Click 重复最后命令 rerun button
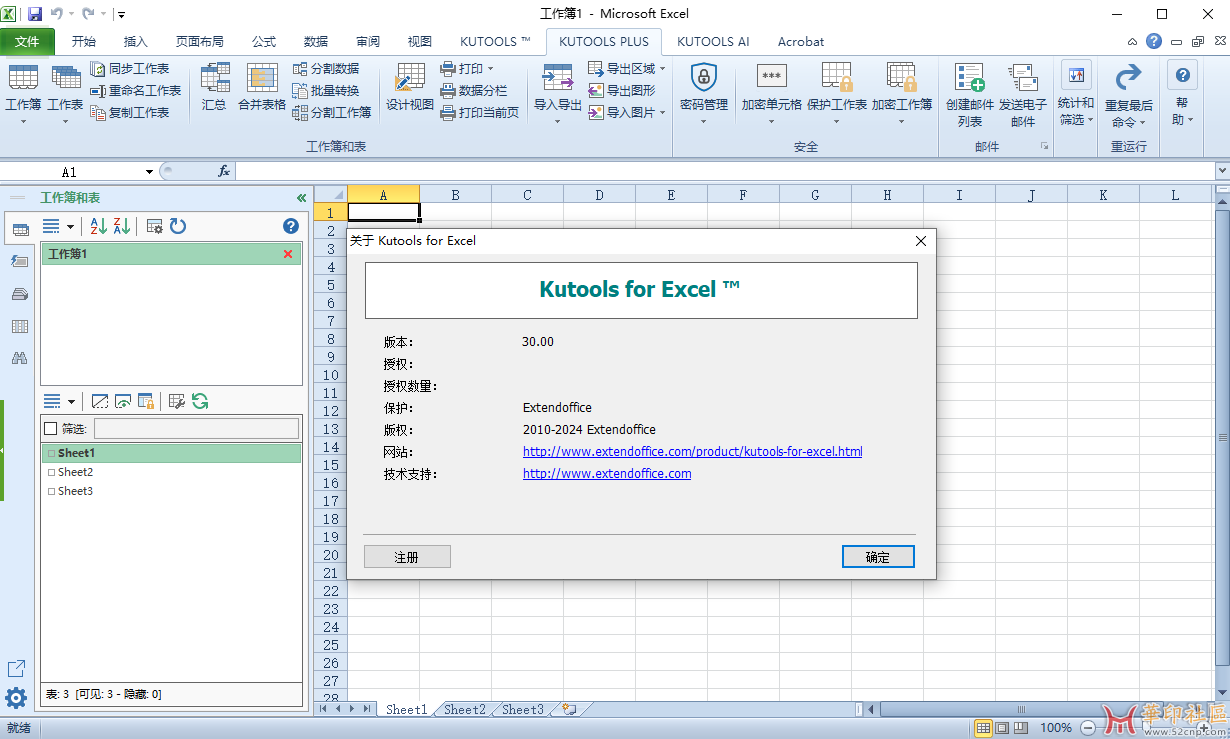Viewport: 1230px width, 739px height. click(1128, 95)
